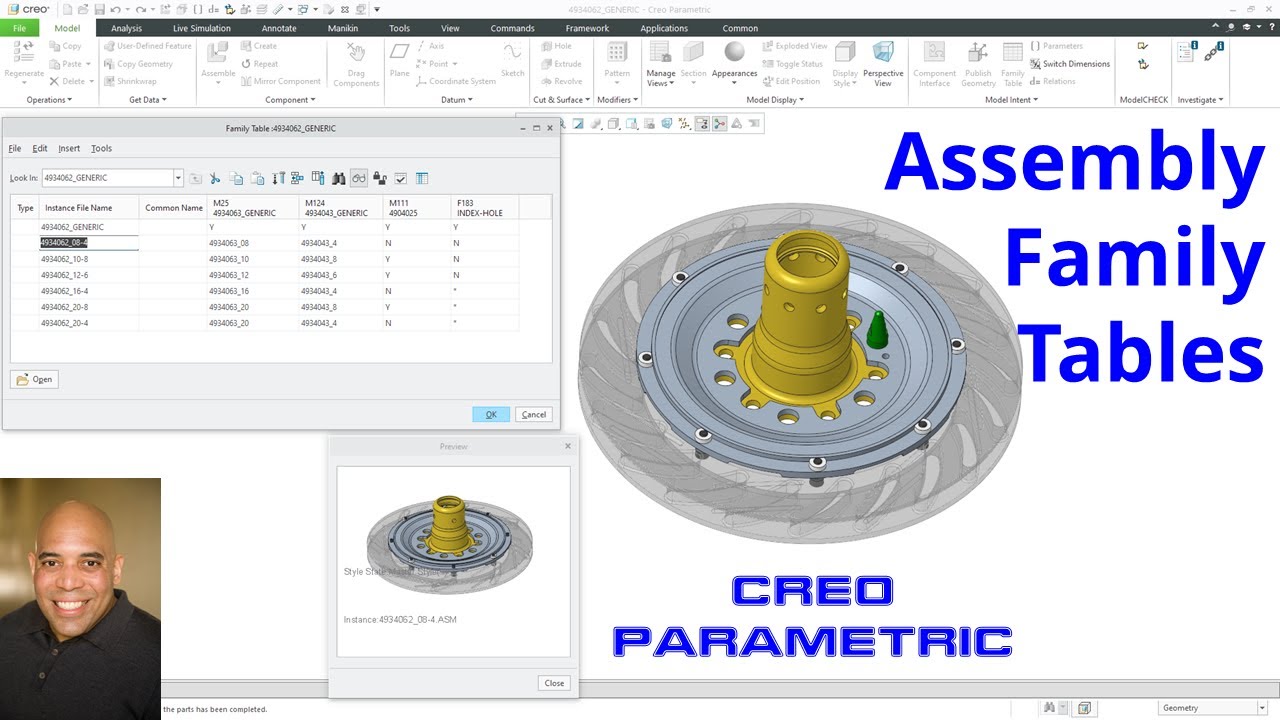The height and width of the screenshot is (720, 1280).
Task: Open the Look In dropdown
Action: tap(178, 178)
